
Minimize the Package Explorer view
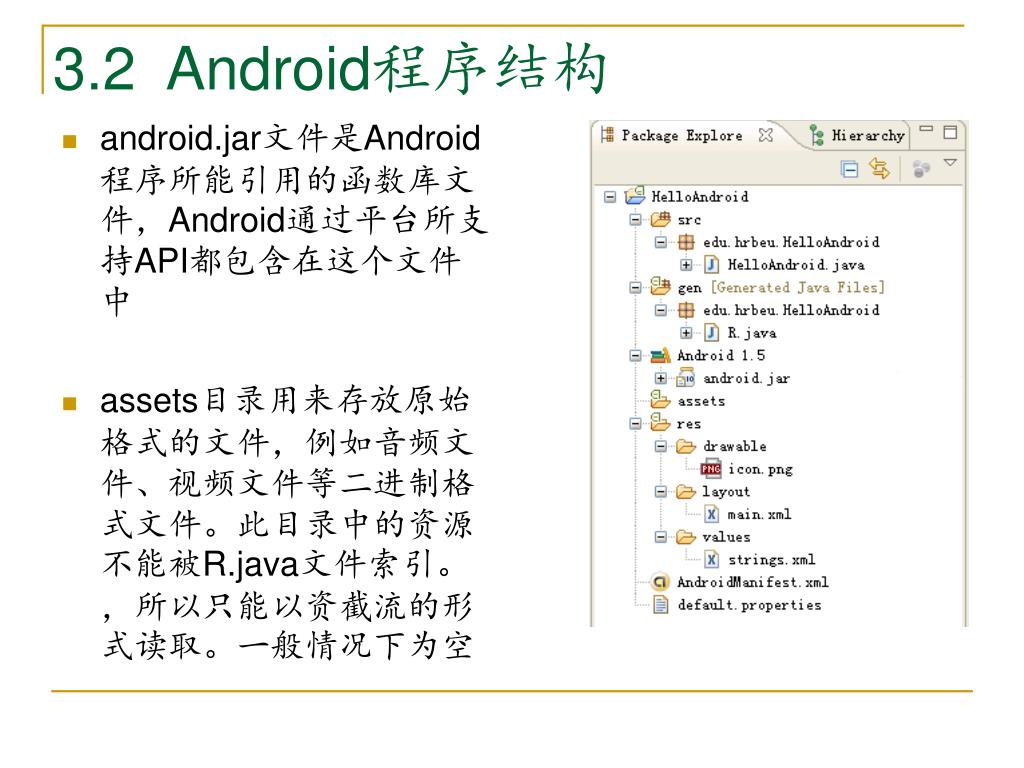pos(925,129)
